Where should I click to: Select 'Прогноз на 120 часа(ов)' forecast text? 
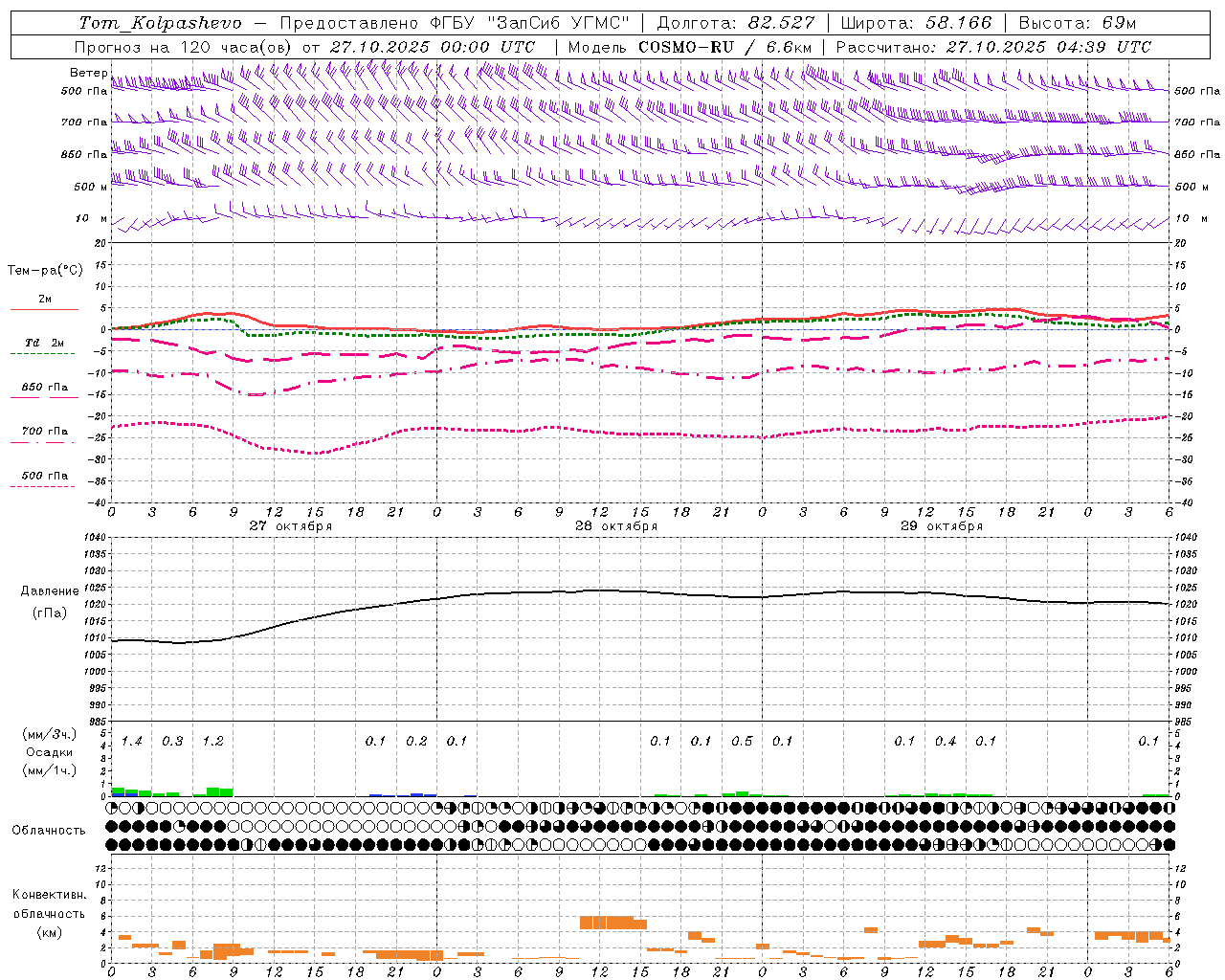pyautogui.click(x=184, y=47)
